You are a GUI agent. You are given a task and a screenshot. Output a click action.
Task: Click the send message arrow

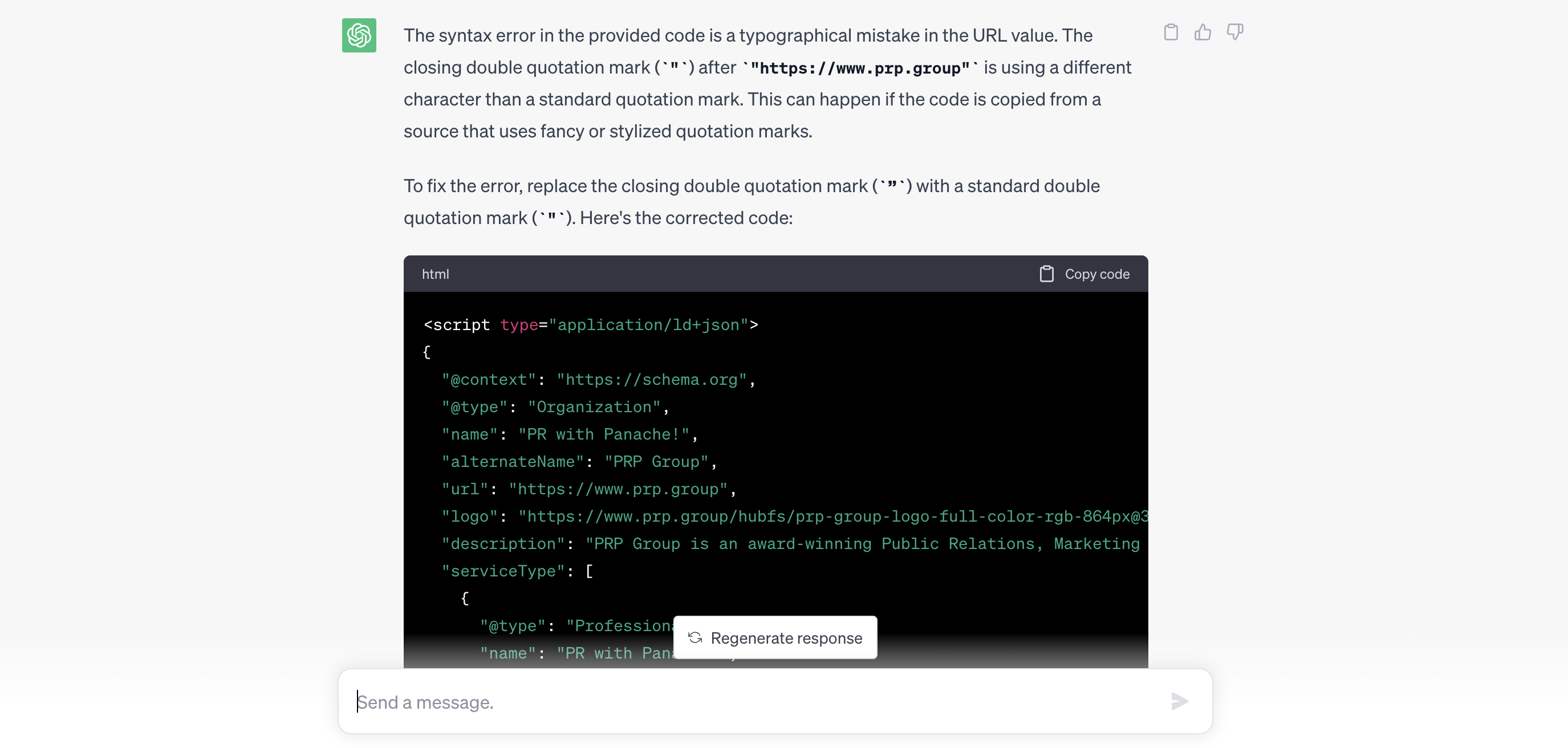[x=1180, y=701]
